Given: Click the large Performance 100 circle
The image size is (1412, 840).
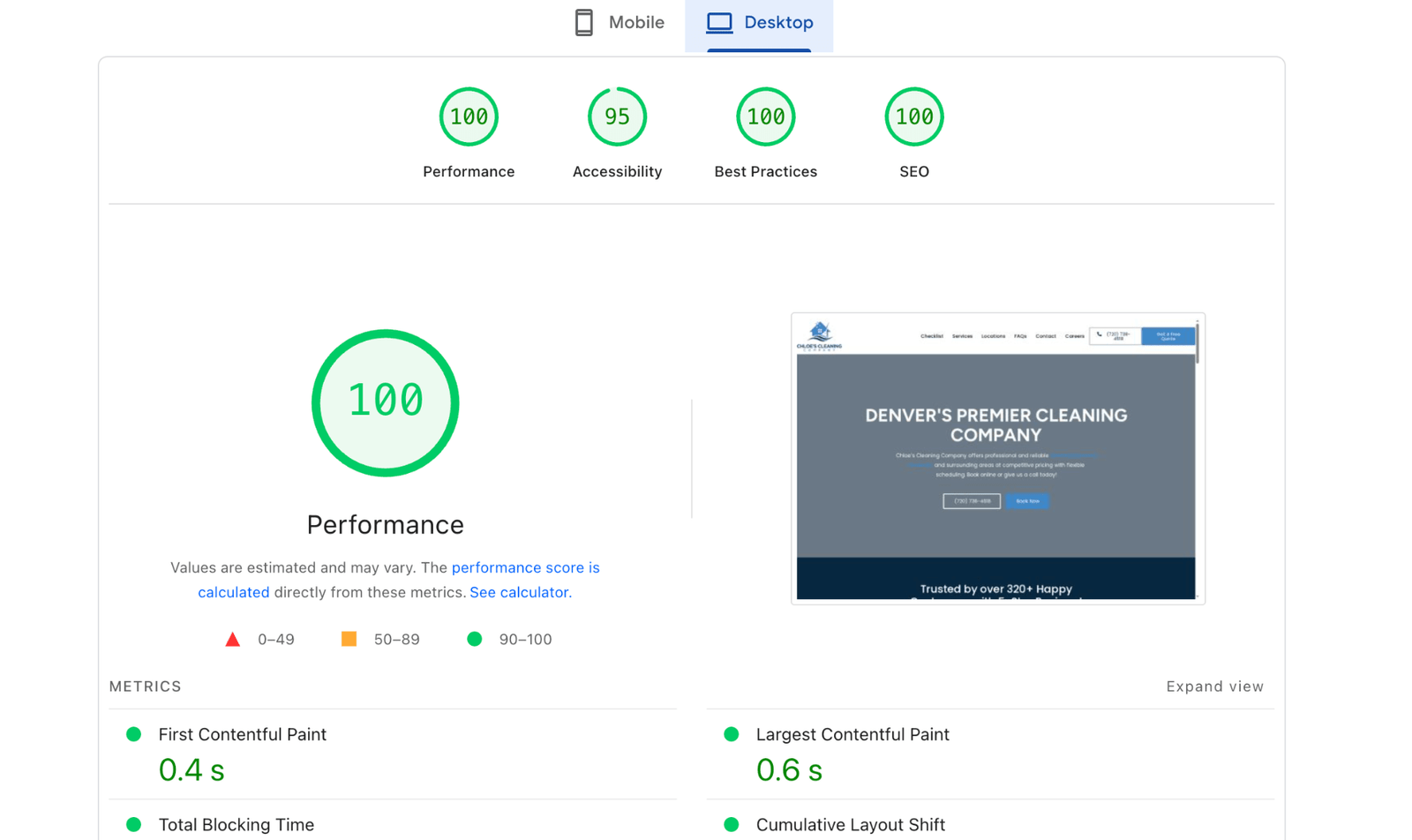Looking at the screenshot, I should (x=386, y=402).
